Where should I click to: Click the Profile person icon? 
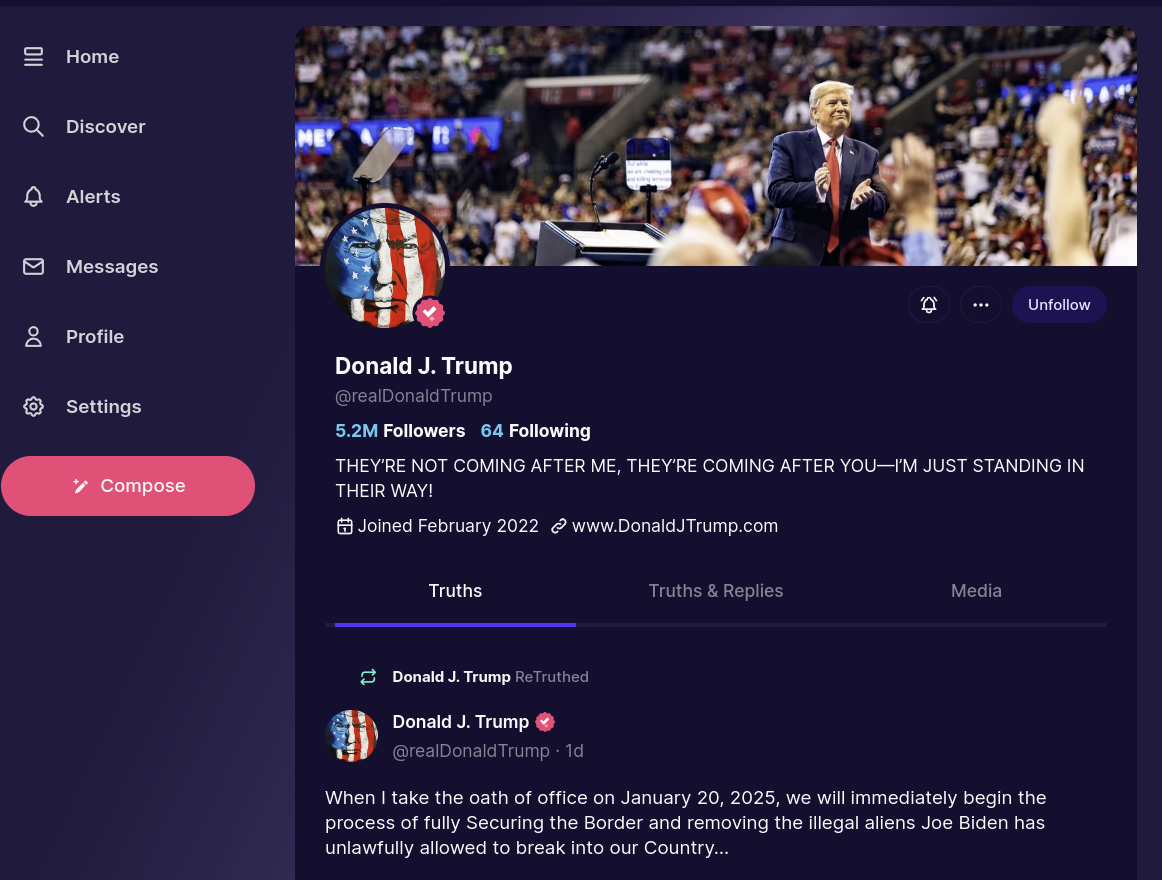point(33,337)
